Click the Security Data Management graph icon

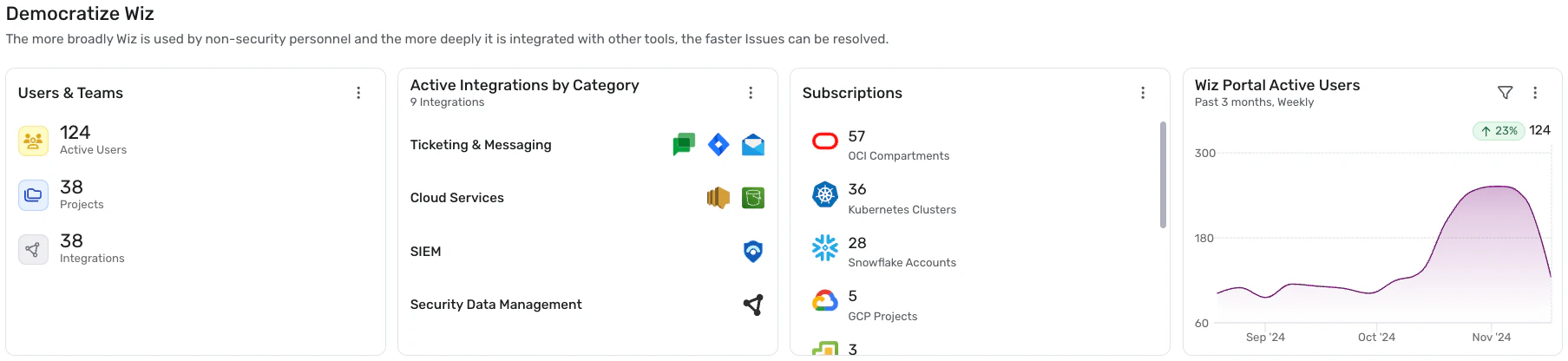753,305
